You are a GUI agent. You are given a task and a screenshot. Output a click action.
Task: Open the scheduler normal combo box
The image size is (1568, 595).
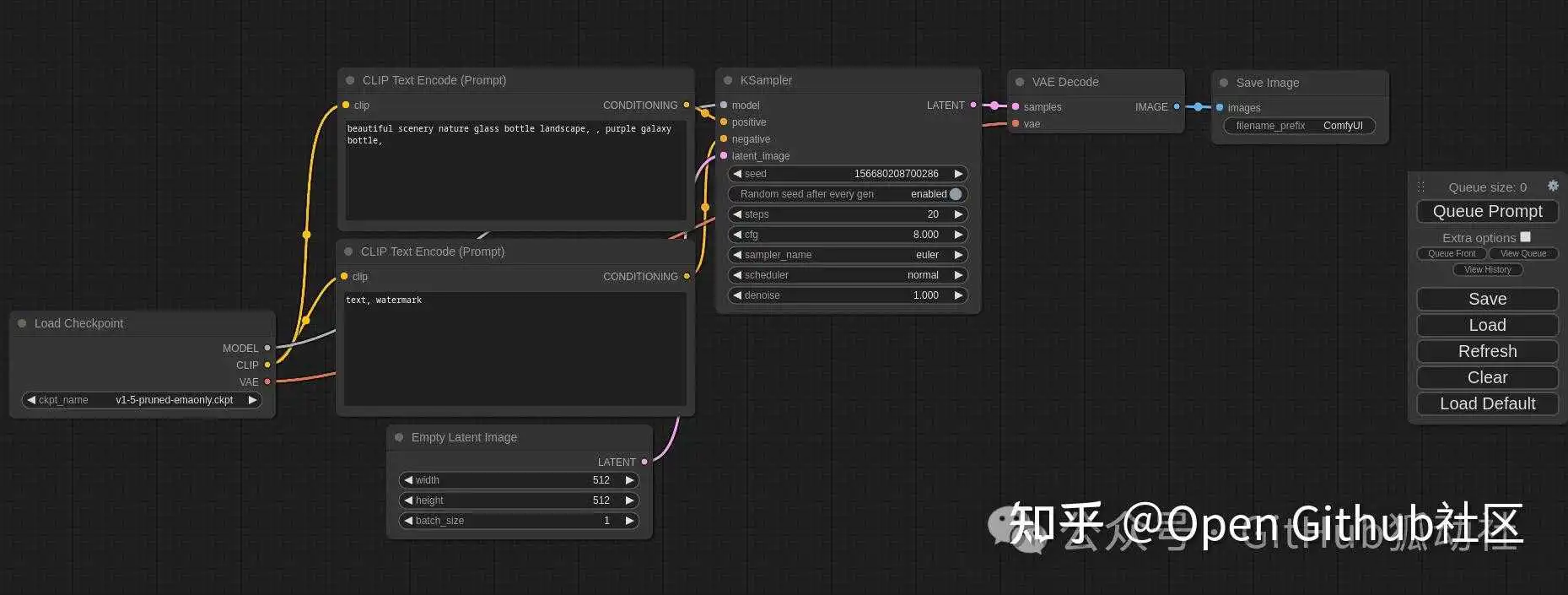[848, 275]
